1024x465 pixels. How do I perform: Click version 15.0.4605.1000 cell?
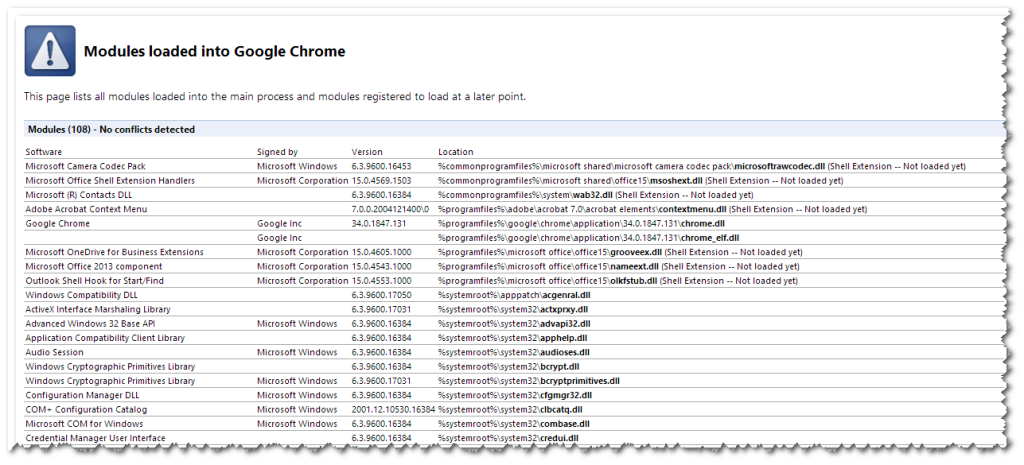pyautogui.click(x=381, y=252)
